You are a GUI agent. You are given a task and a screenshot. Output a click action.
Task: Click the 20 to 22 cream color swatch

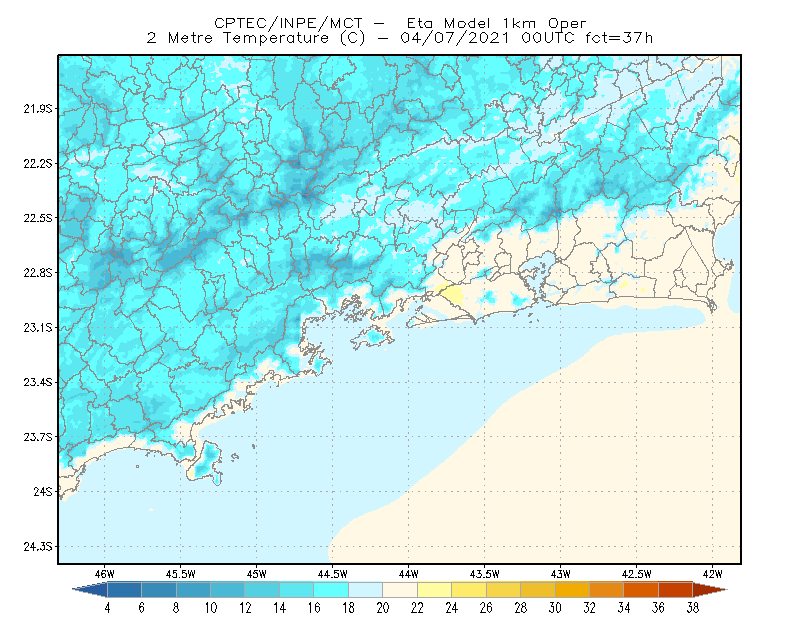click(400, 590)
